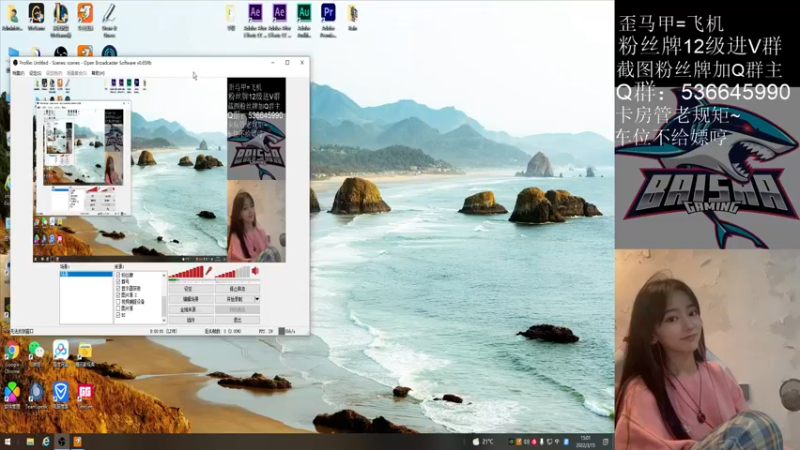Screen dimensions: 800x450
Task: Mute the desktop speaker icon in OBS
Action: (255, 271)
